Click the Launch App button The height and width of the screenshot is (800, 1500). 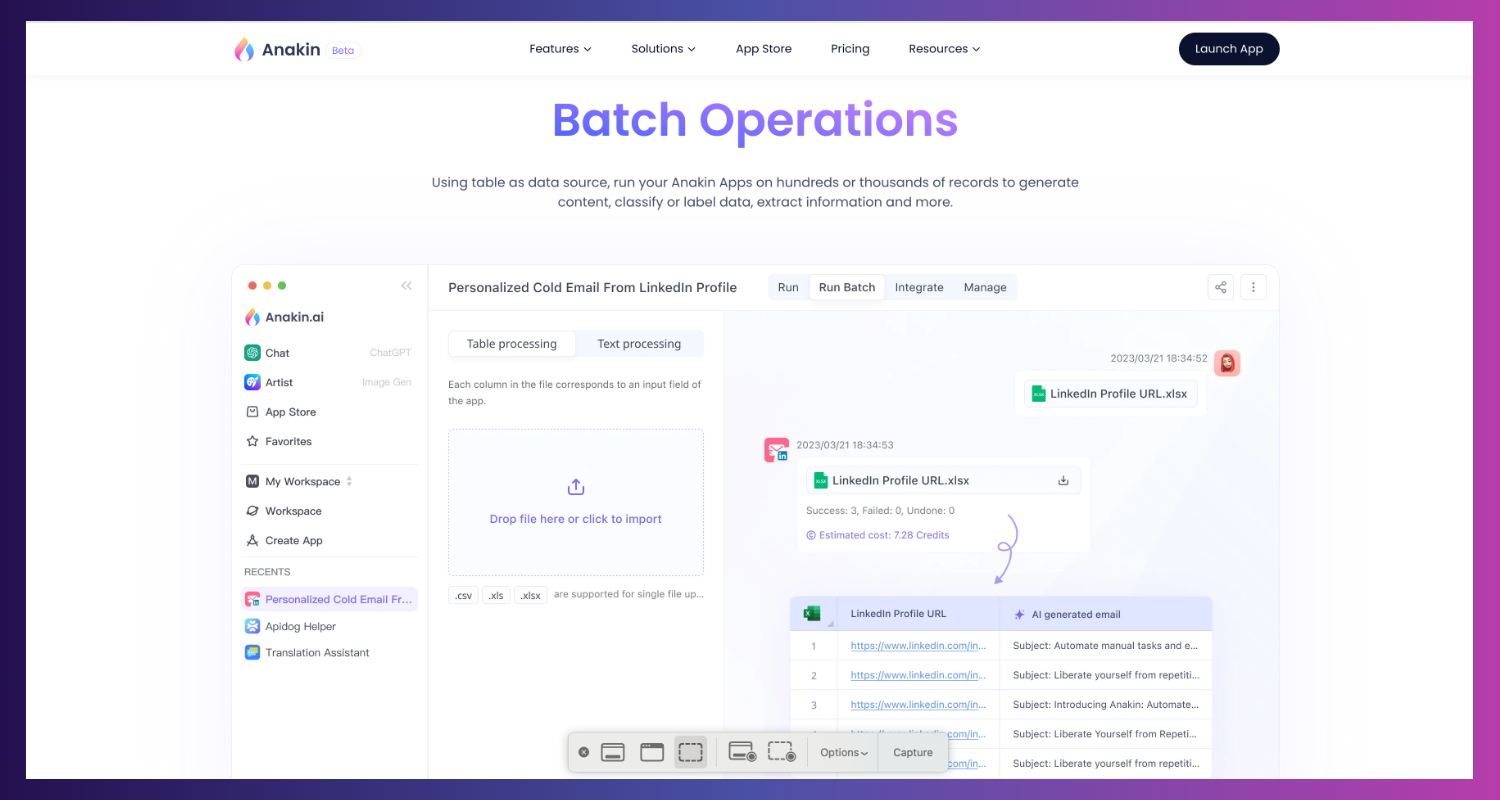click(1229, 49)
